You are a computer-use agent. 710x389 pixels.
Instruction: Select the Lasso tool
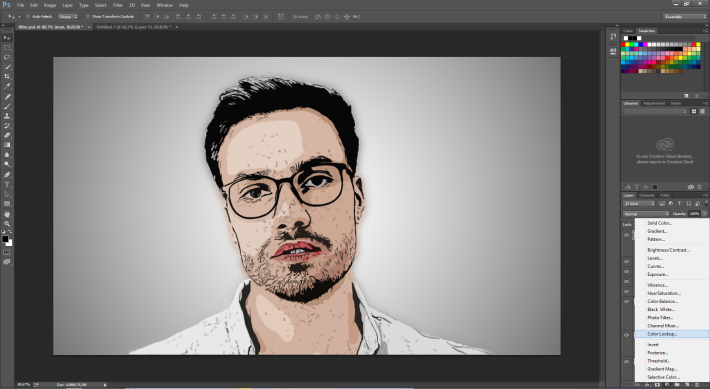click(x=7, y=57)
